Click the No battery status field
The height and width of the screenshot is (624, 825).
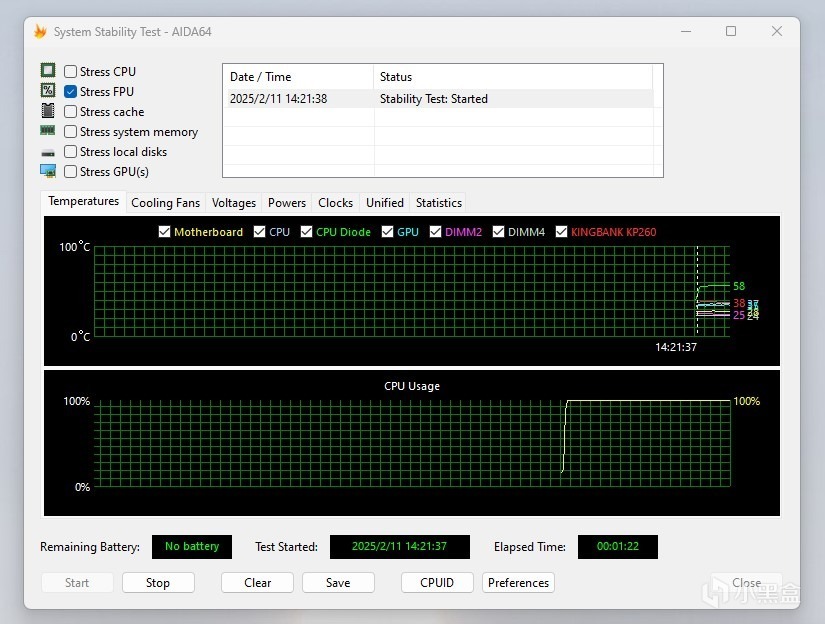click(192, 547)
